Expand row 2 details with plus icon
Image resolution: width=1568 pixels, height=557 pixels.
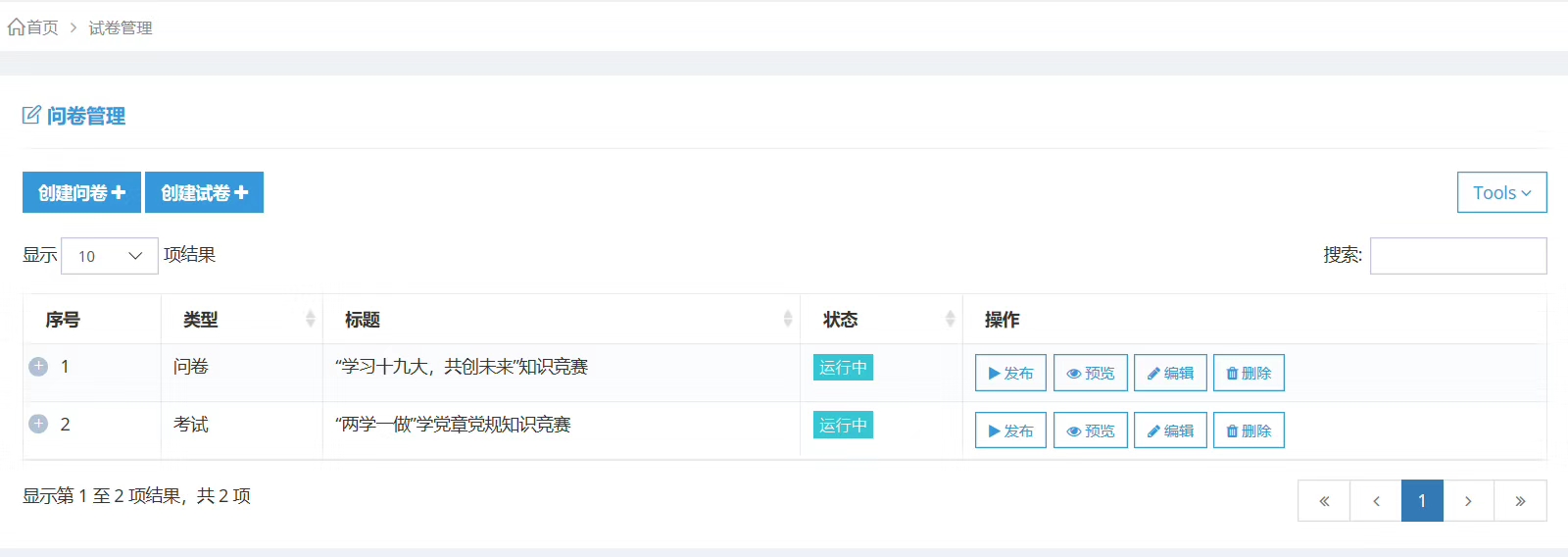tap(38, 424)
